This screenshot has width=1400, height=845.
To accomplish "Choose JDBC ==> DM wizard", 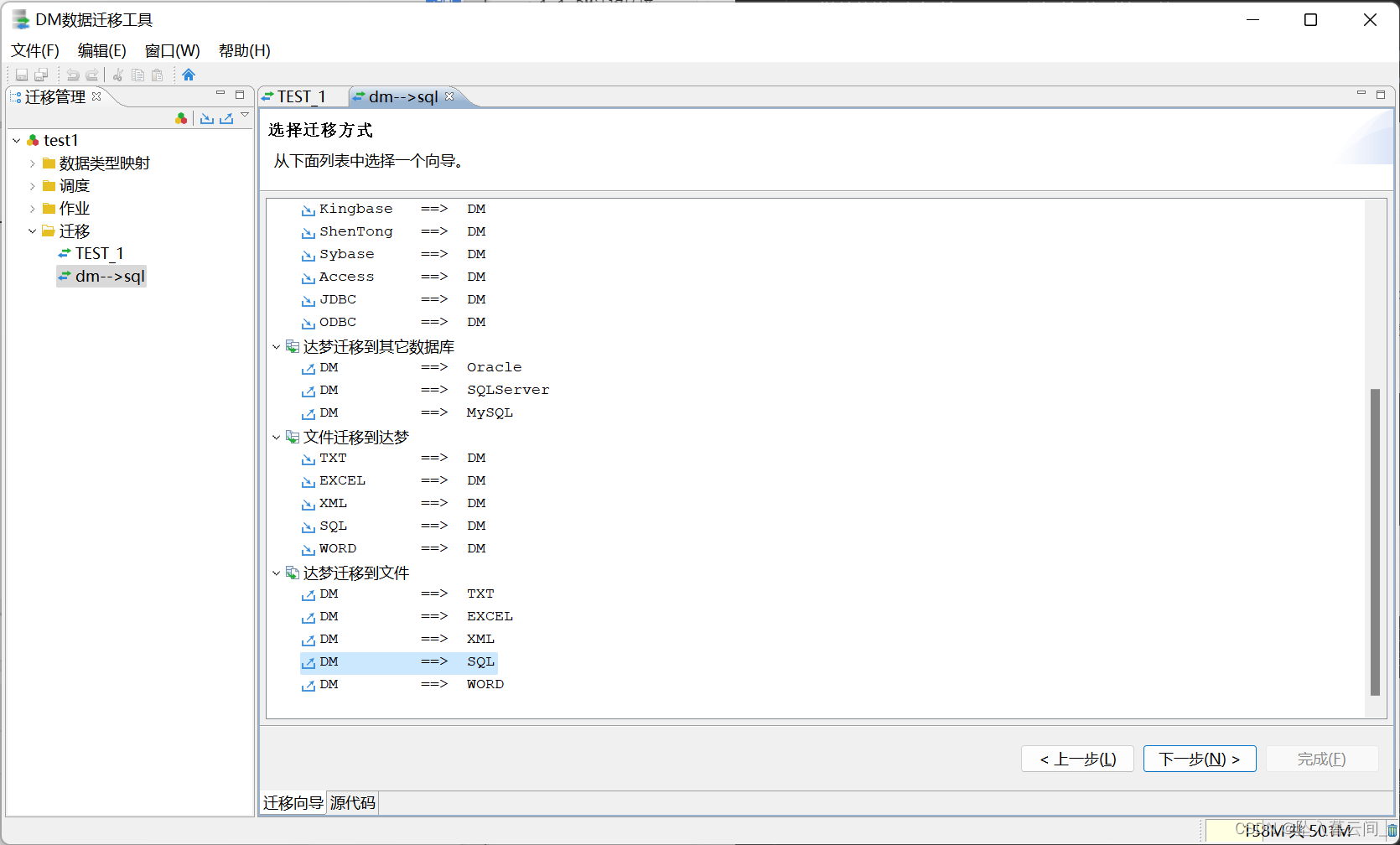I will pos(393,299).
